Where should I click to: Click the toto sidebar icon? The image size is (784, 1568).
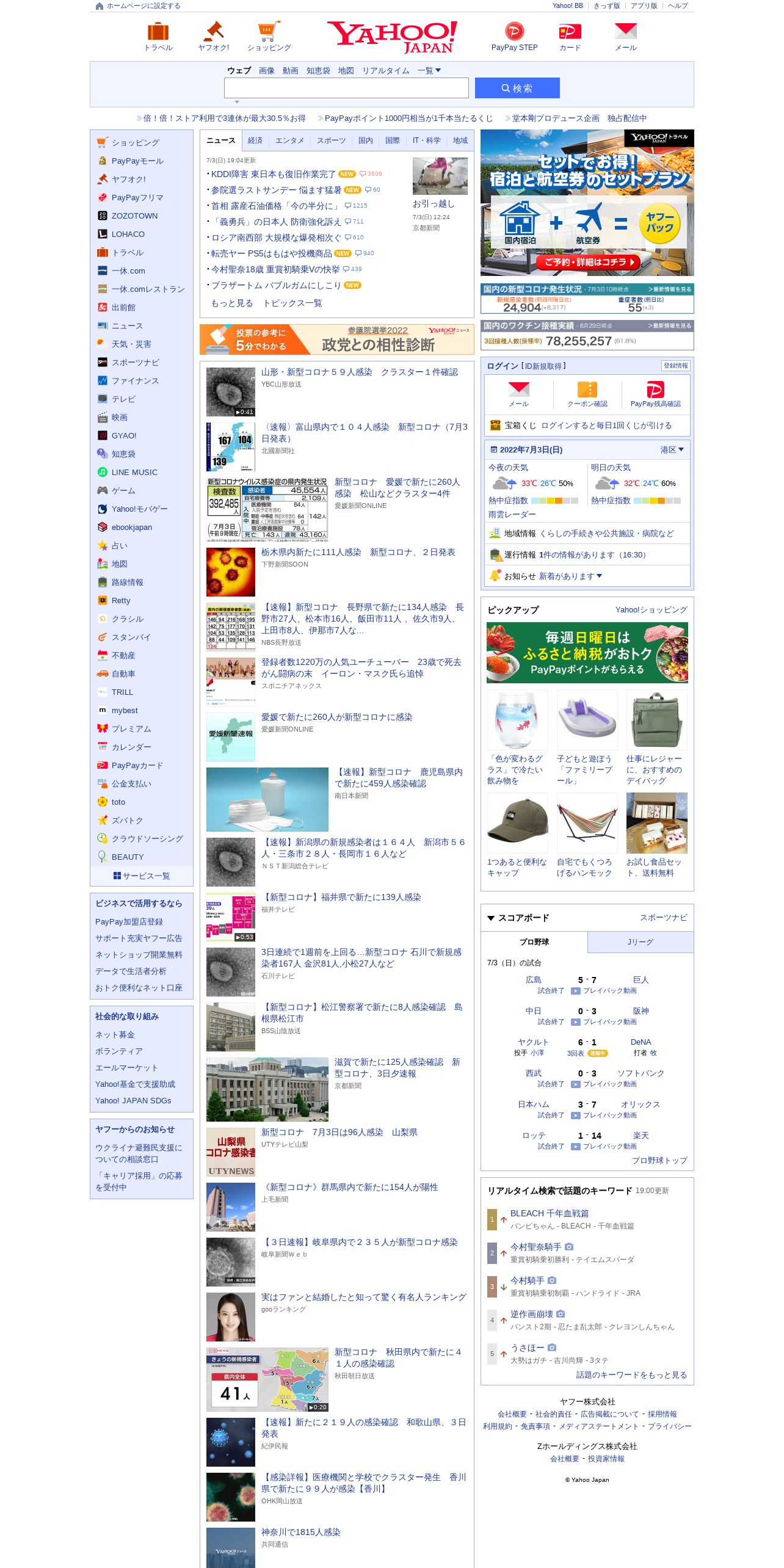click(103, 802)
